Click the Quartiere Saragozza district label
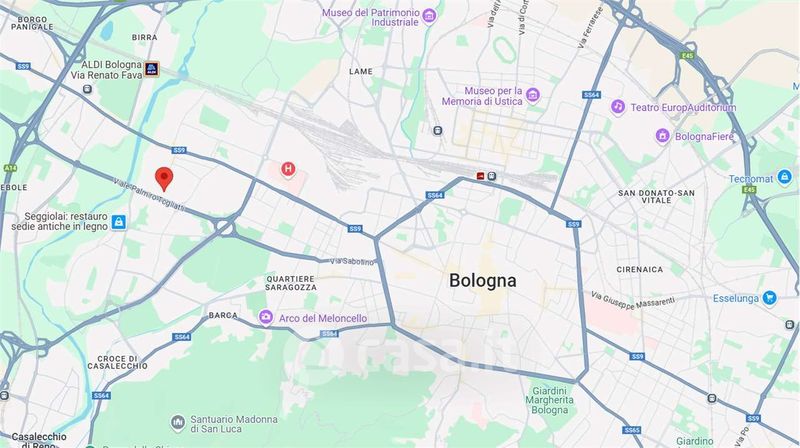Image resolution: width=800 pixels, height=448 pixels. pos(291,283)
